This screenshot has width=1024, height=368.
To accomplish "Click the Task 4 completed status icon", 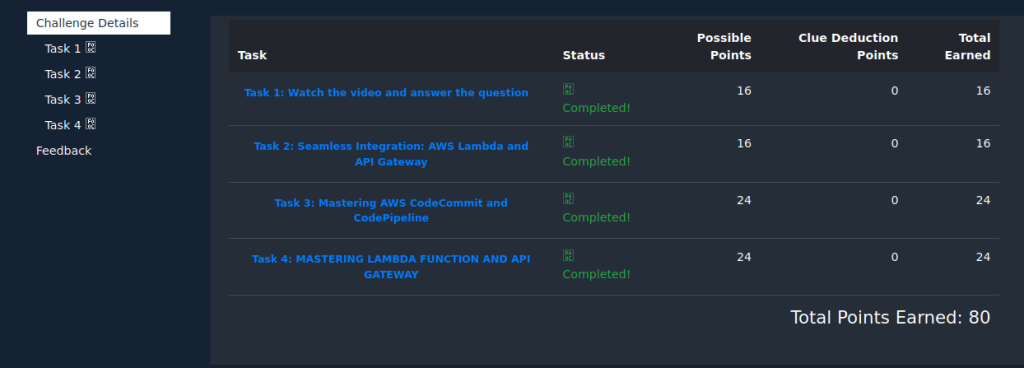I will click(568, 255).
